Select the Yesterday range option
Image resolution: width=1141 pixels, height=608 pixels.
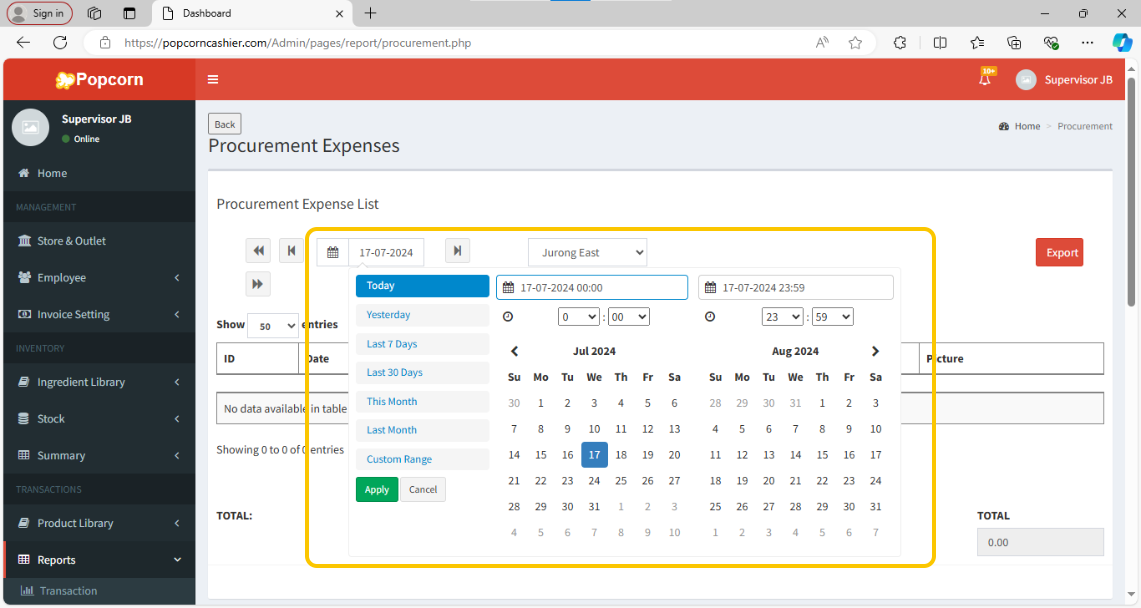click(422, 315)
